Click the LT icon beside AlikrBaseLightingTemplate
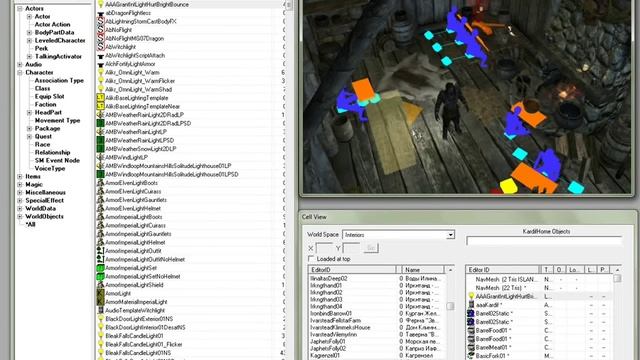The height and width of the screenshot is (360, 640). pyautogui.click(x=100, y=98)
